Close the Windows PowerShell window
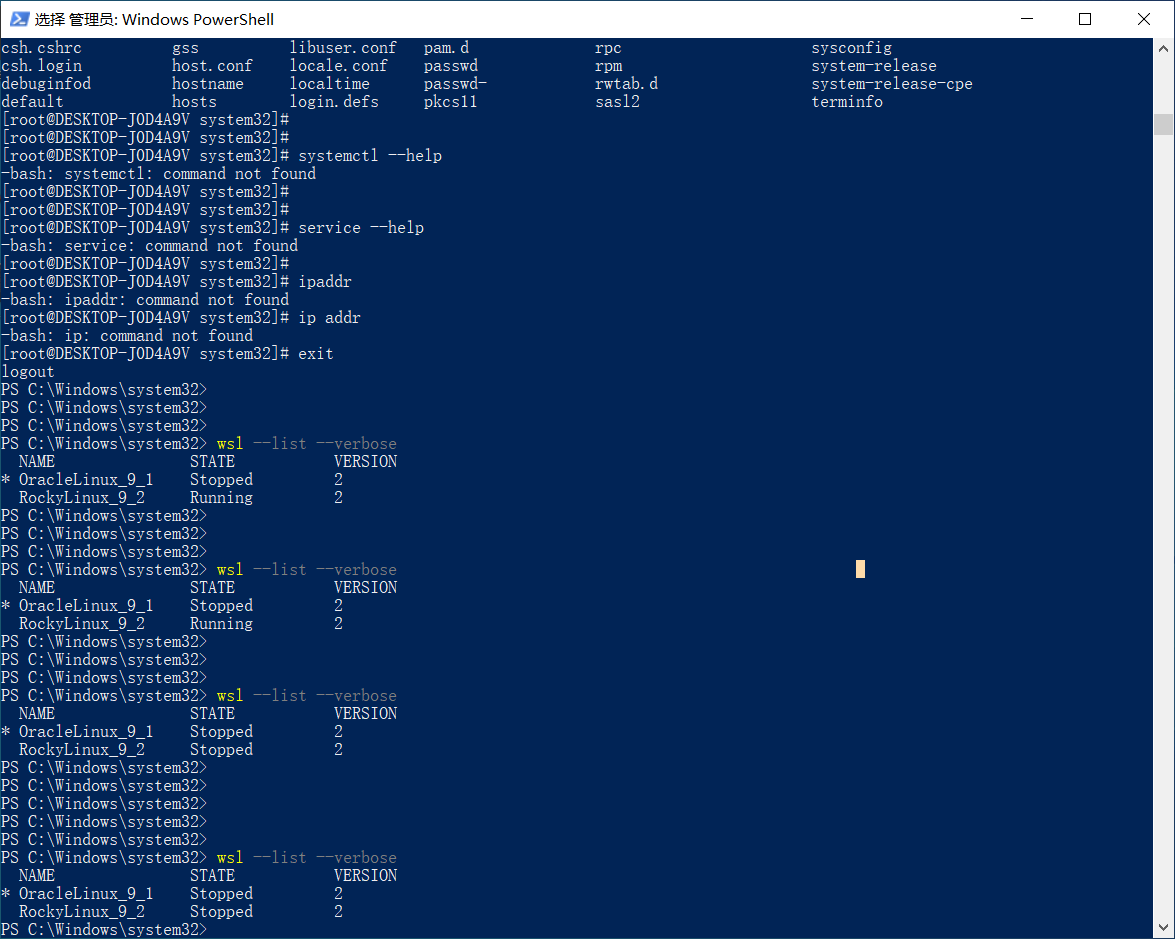This screenshot has width=1175, height=939. [x=1144, y=19]
